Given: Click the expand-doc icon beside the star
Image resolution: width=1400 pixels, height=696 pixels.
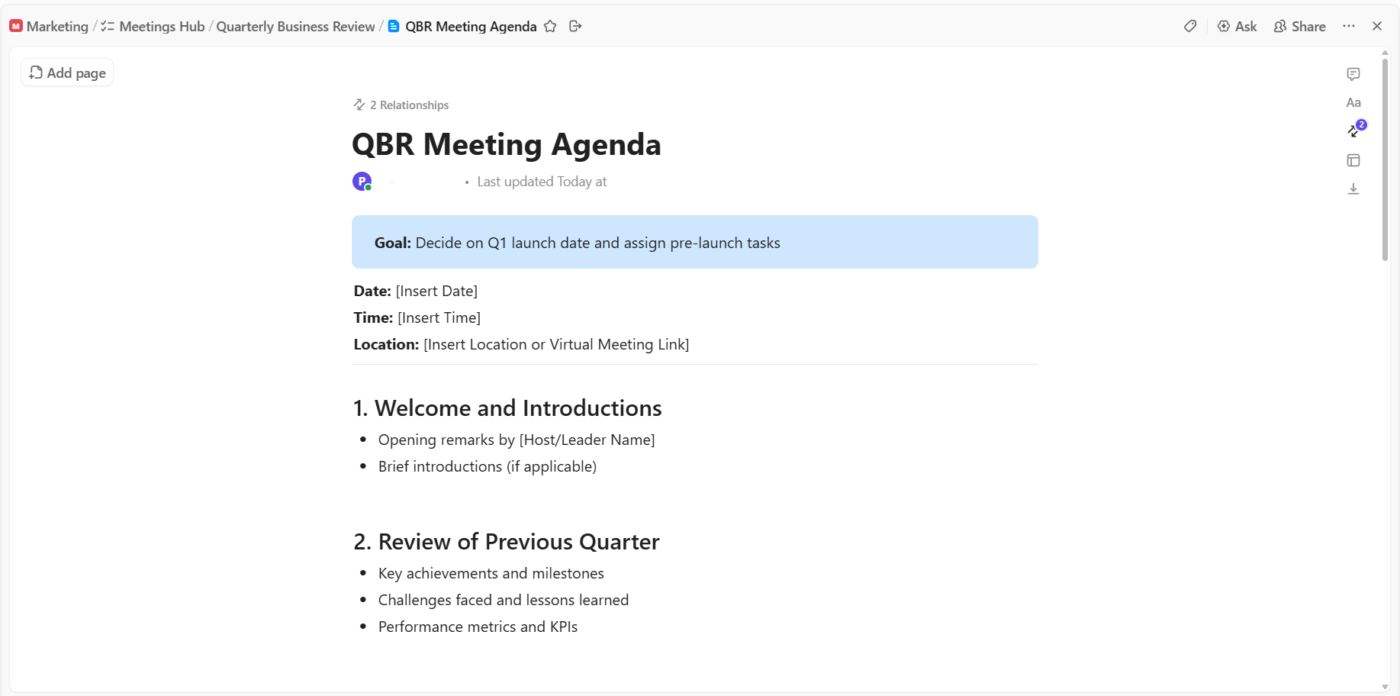Looking at the screenshot, I should click(575, 26).
